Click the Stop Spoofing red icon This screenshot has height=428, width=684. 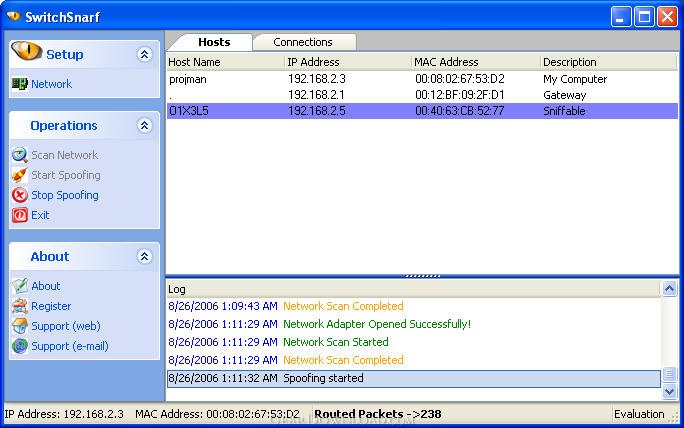[19, 195]
